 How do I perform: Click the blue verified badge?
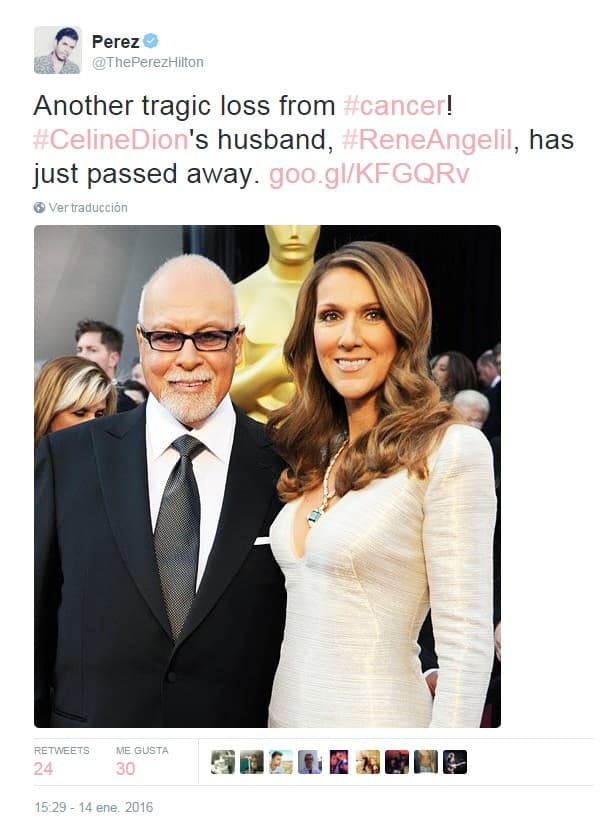click(x=151, y=41)
